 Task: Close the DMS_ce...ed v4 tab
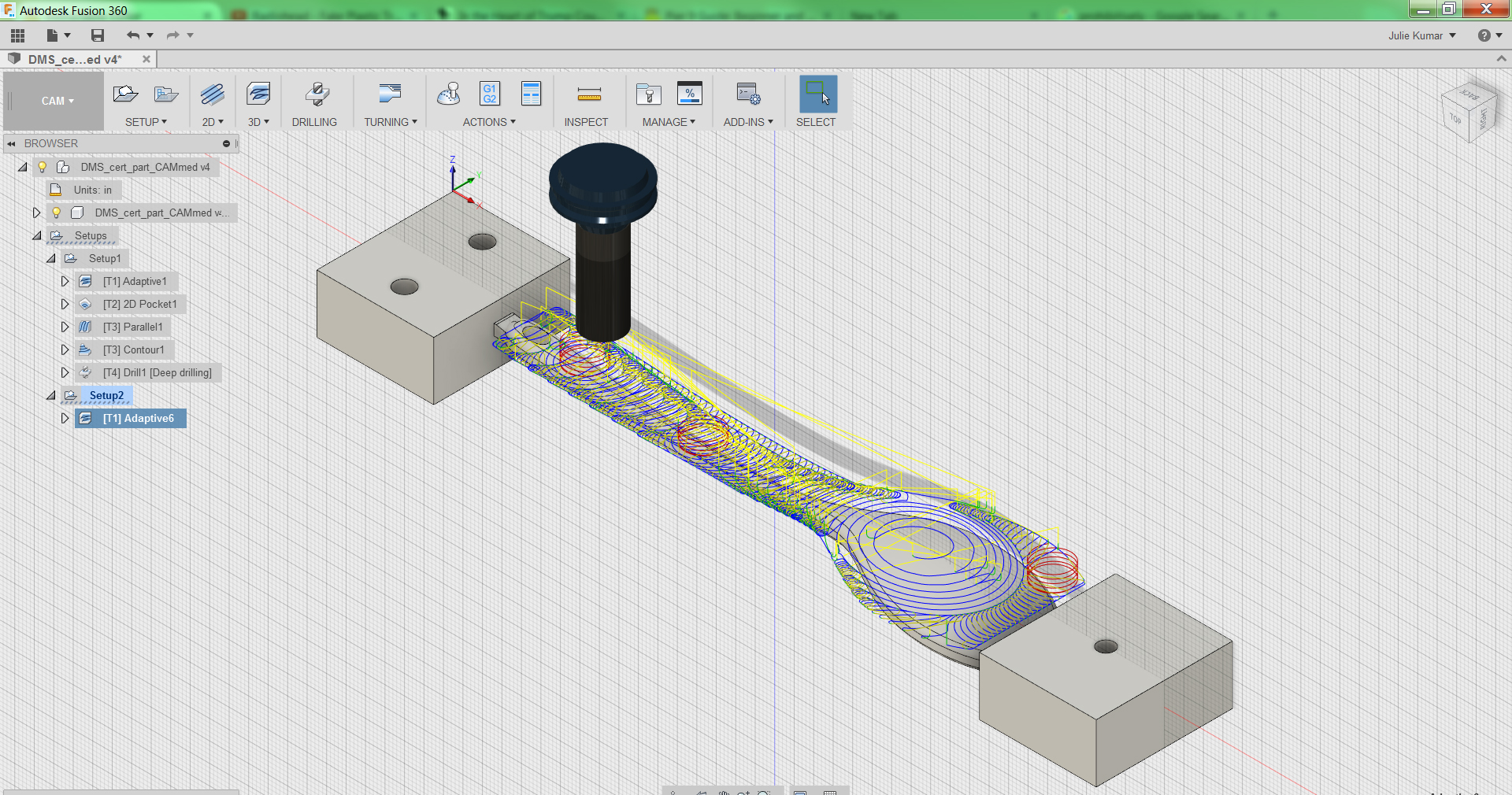[146, 59]
